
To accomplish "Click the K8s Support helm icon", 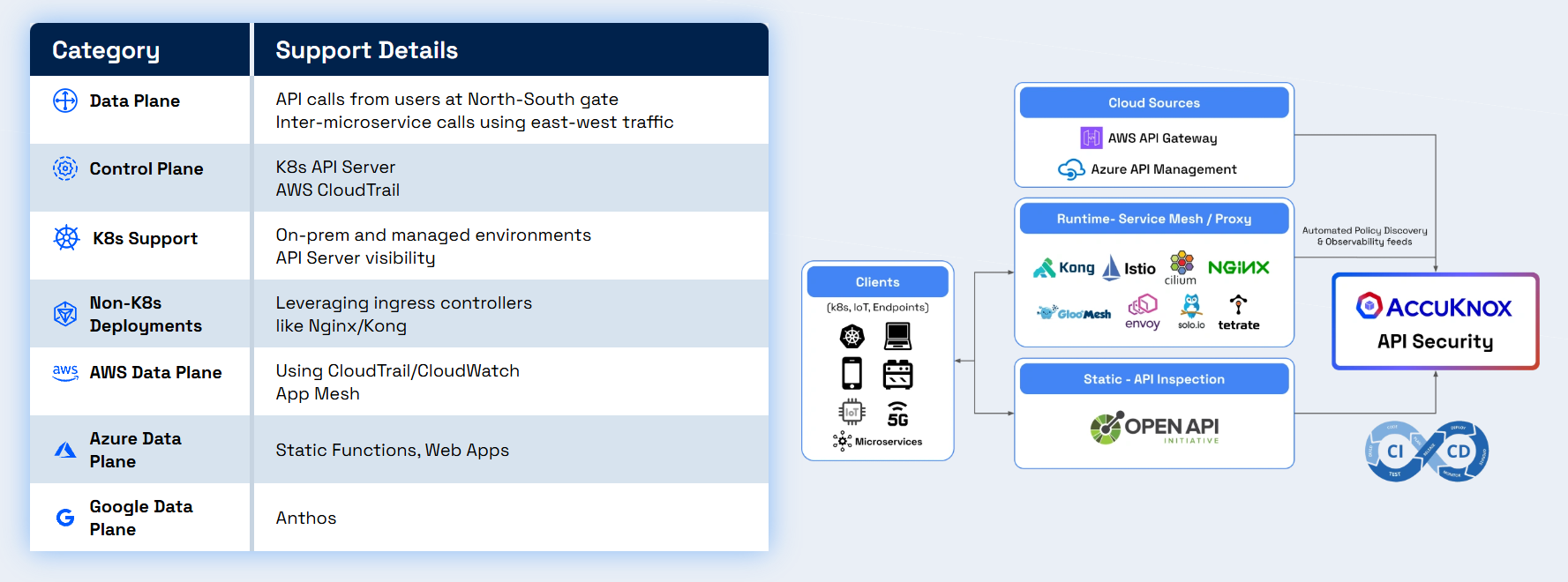I will tap(66, 237).
